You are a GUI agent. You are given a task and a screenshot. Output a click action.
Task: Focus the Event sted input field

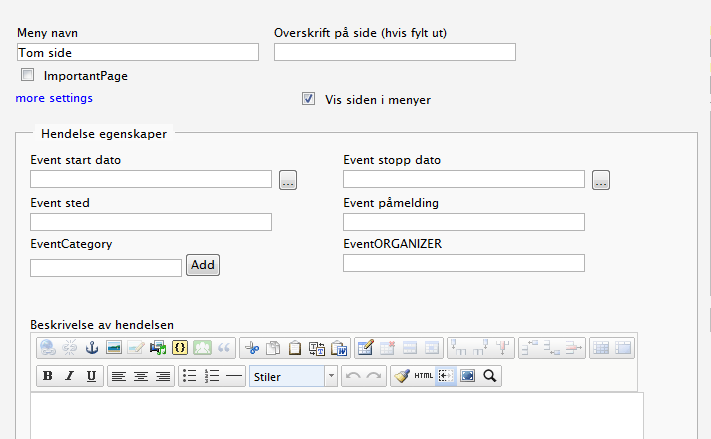tap(151, 222)
